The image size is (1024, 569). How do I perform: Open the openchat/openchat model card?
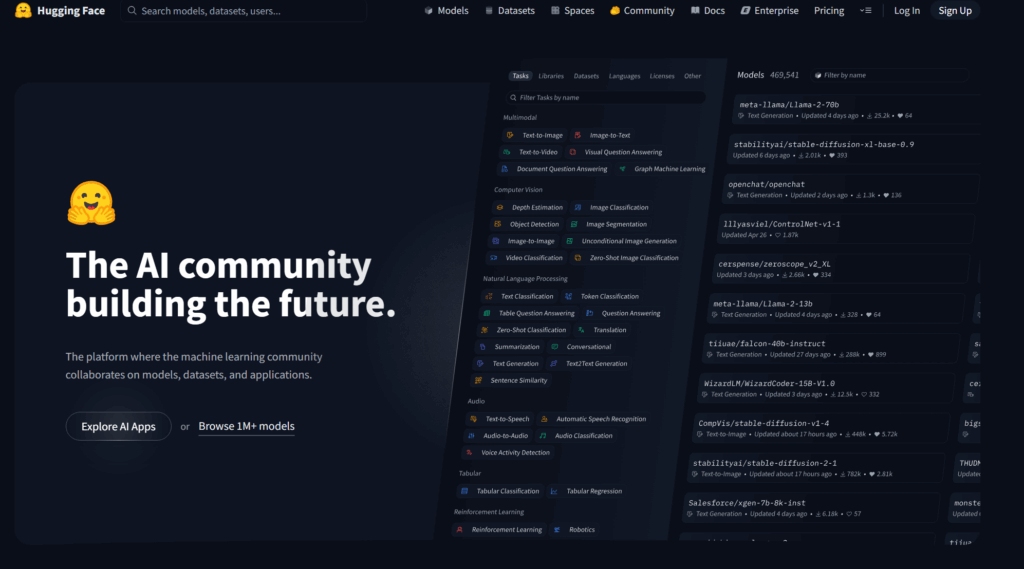point(851,189)
